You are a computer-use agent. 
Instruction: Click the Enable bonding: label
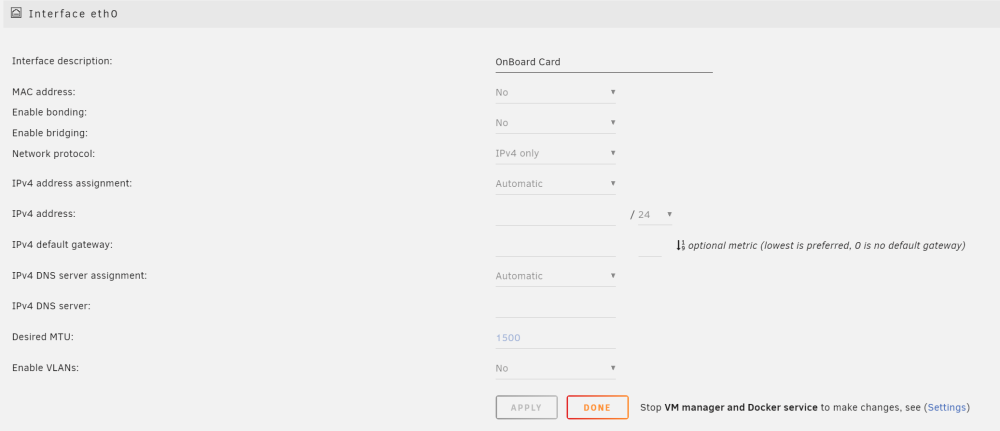[x=49, y=112]
